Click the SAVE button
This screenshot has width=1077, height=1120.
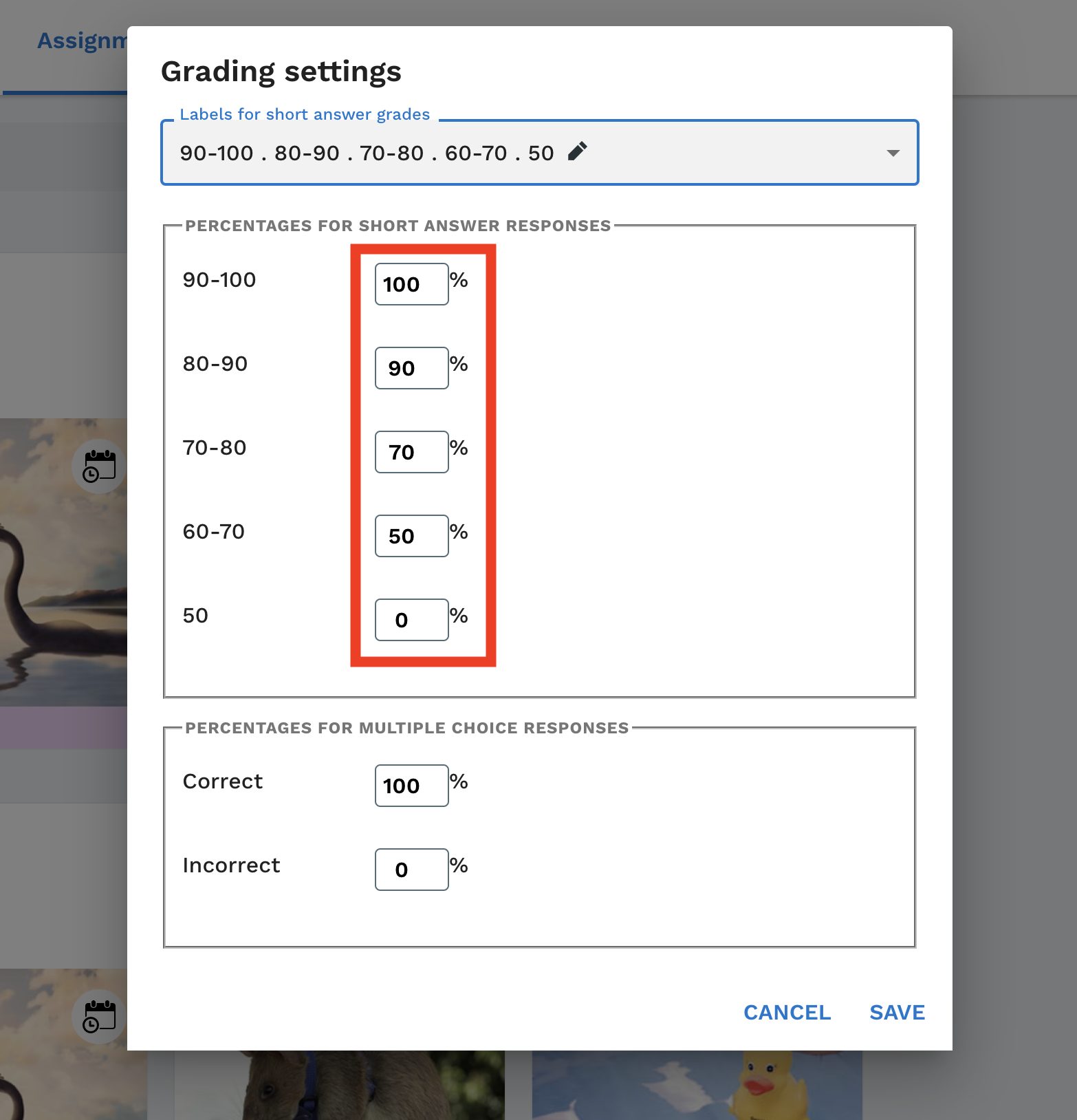[897, 1013]
